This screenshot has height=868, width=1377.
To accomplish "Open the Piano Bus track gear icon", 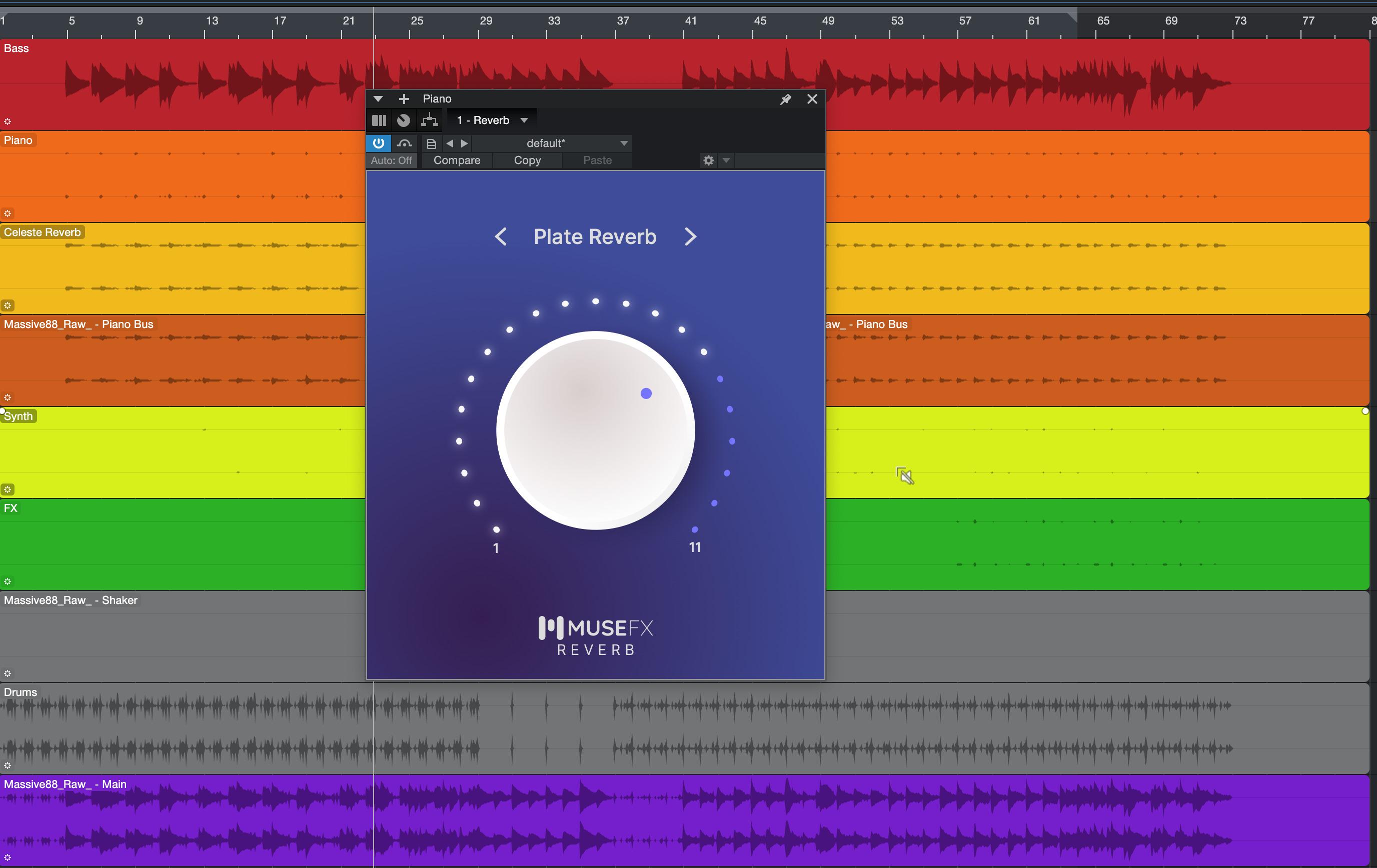I will point(8,397).
